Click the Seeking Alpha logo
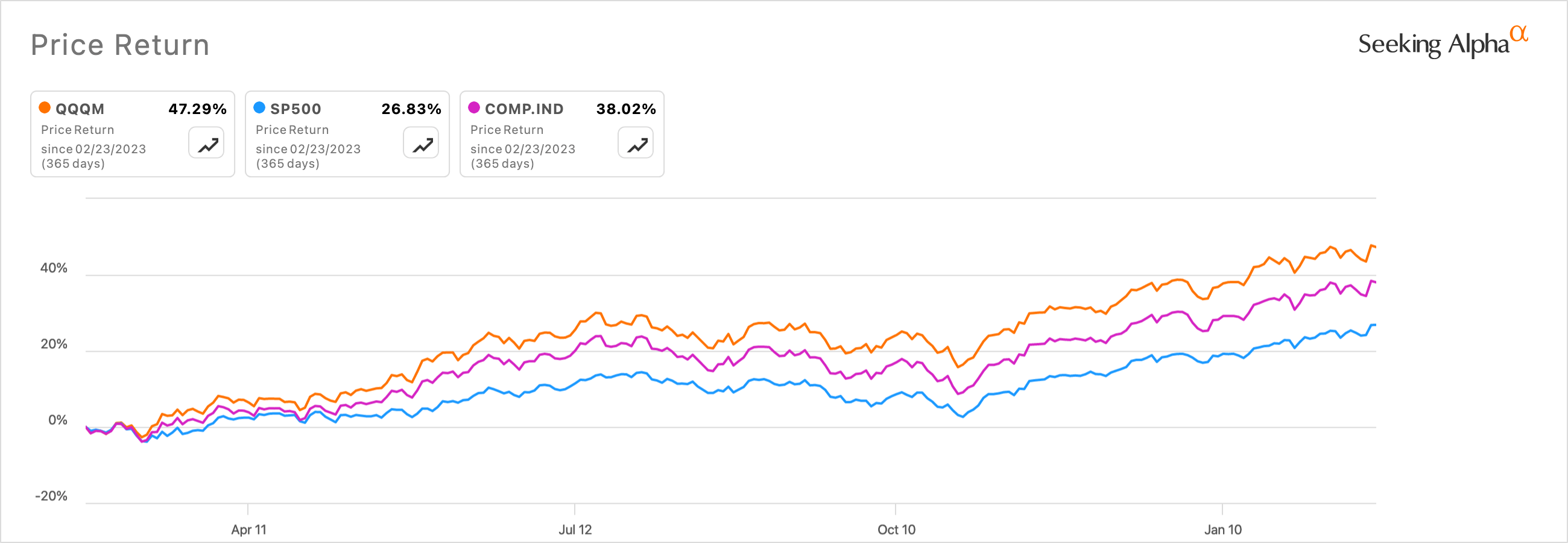Image resolution: width=1568 pixels, height=543 pixels. [x=1442, y=43]
